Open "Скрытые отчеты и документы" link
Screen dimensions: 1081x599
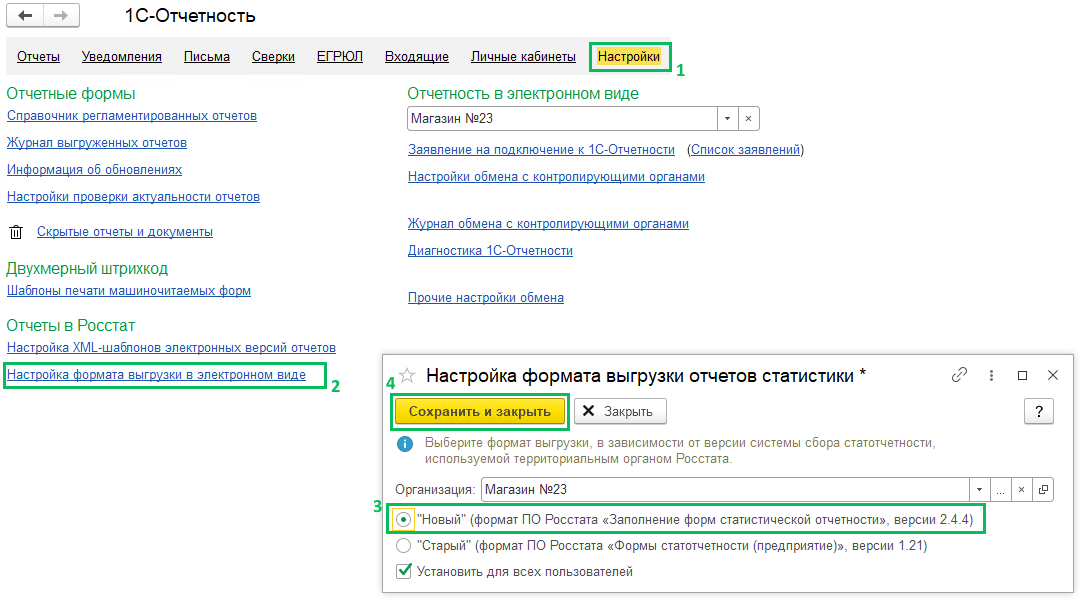pos(125,232)
